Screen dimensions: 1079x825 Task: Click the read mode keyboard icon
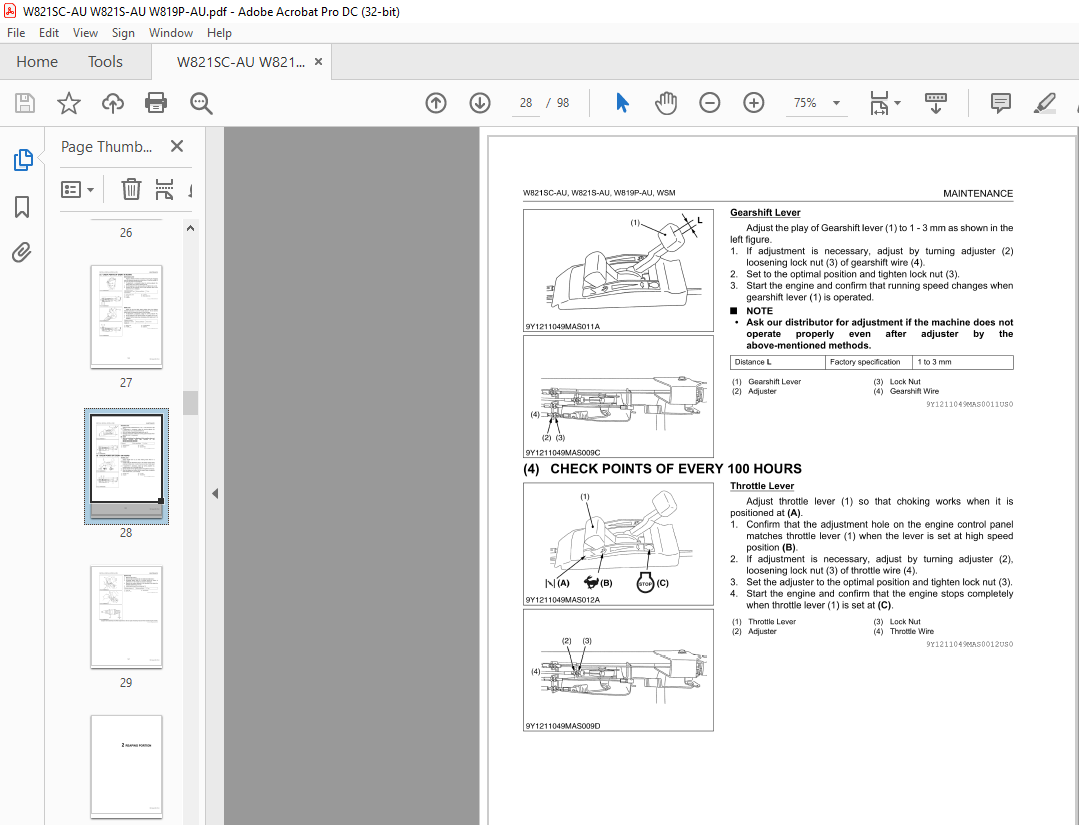coord(935,103)
